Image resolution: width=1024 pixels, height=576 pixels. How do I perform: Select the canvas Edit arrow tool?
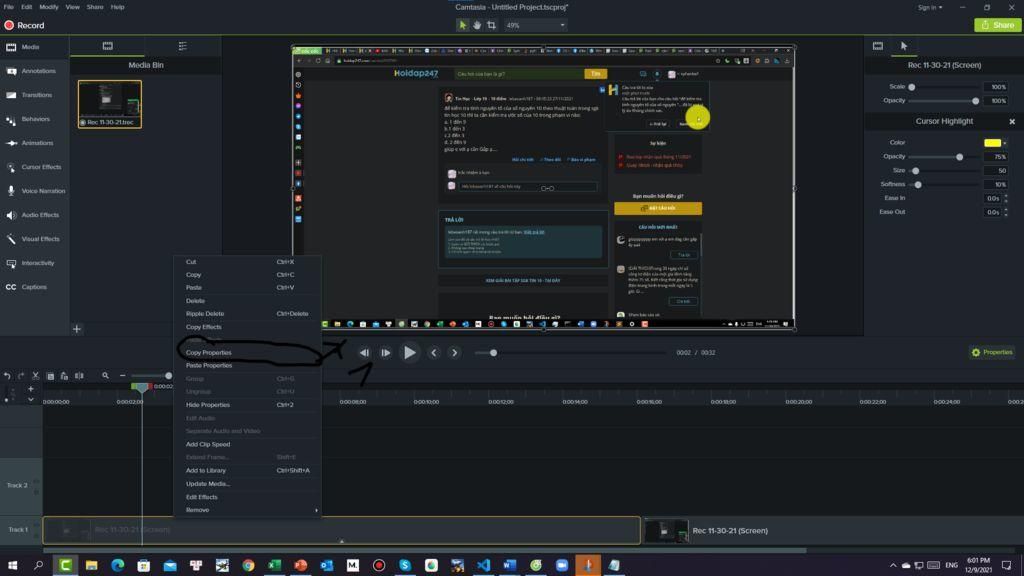point(462,25)
